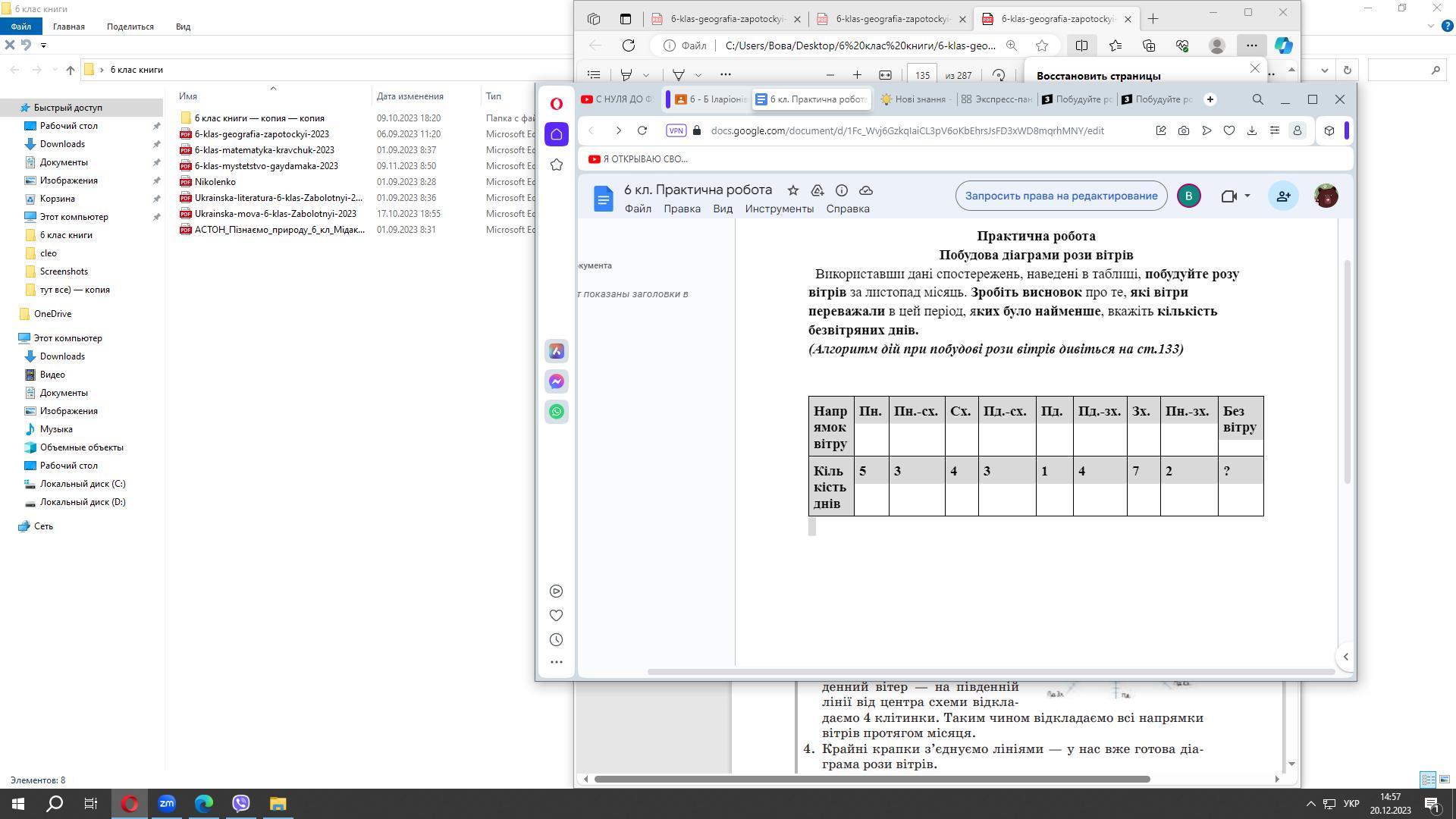The height and width of the screenshot is (819, 1456).
Task: Click the Edge Copilot icon
Action: pyautogui.click(x=1283, y=45)
